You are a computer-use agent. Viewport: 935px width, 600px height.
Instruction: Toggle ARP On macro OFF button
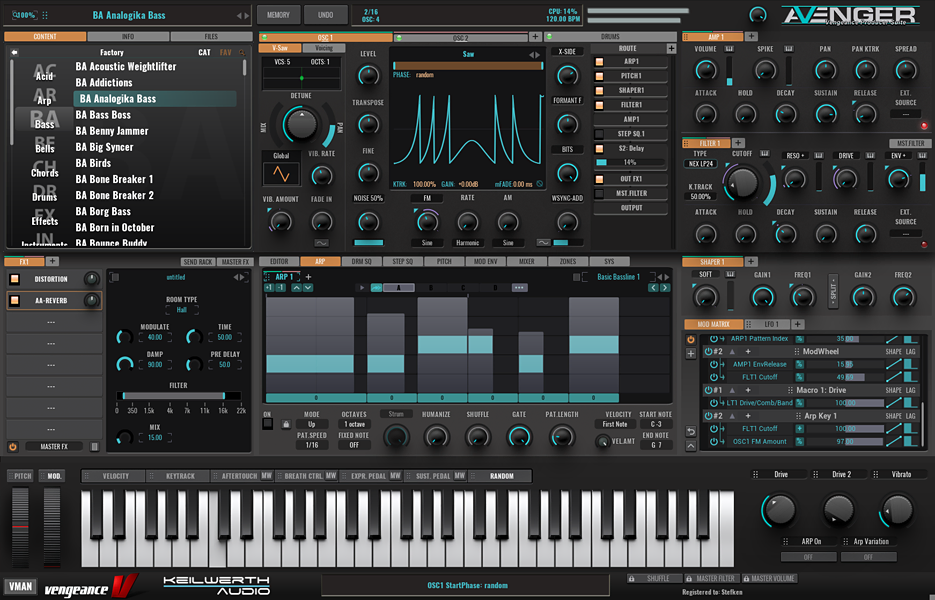pyautogui.click(x=808, y=557)
